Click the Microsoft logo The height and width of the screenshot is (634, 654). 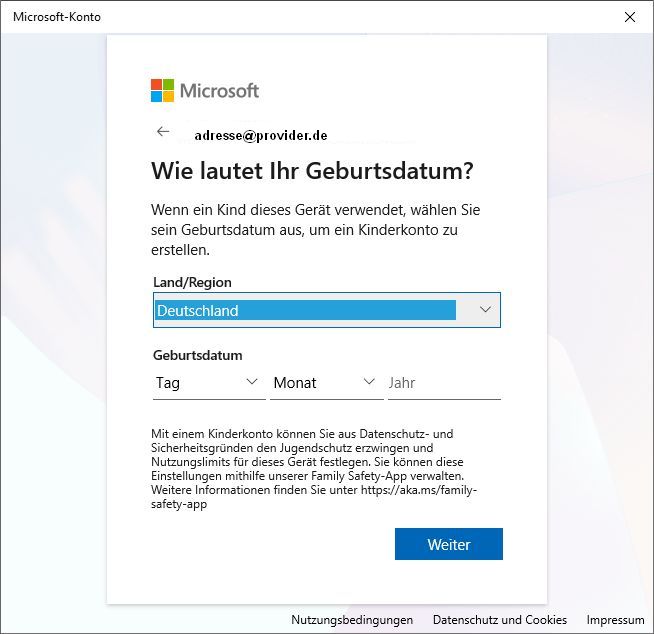204,91
